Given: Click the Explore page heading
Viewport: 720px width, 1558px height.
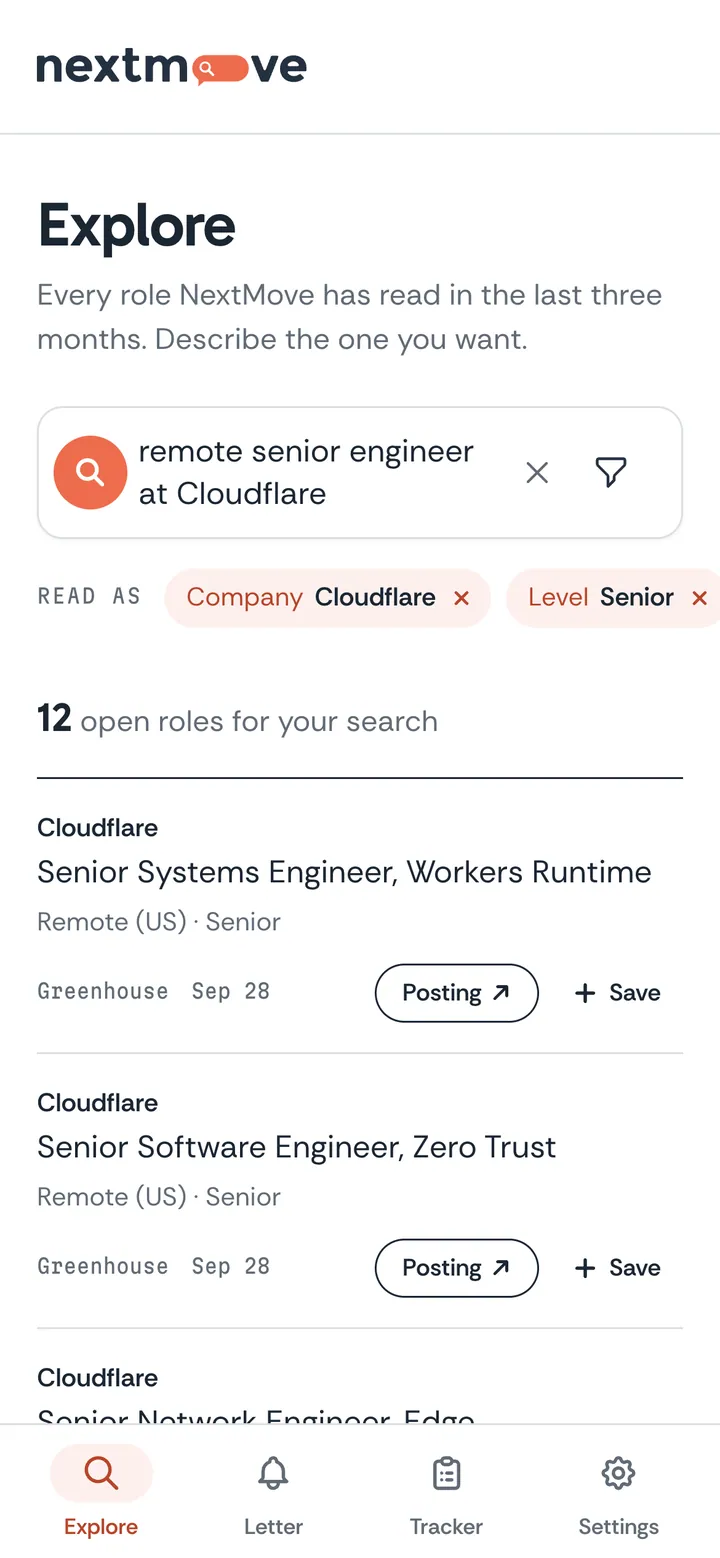Looking at the screenshot, I should (137, 225).
